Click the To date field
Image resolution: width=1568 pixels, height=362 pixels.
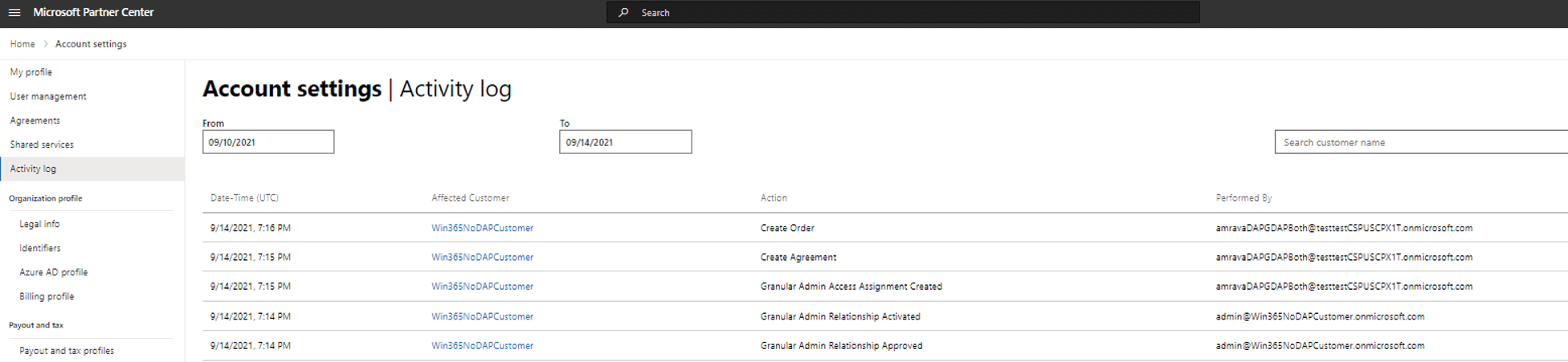tap(625, 142)
